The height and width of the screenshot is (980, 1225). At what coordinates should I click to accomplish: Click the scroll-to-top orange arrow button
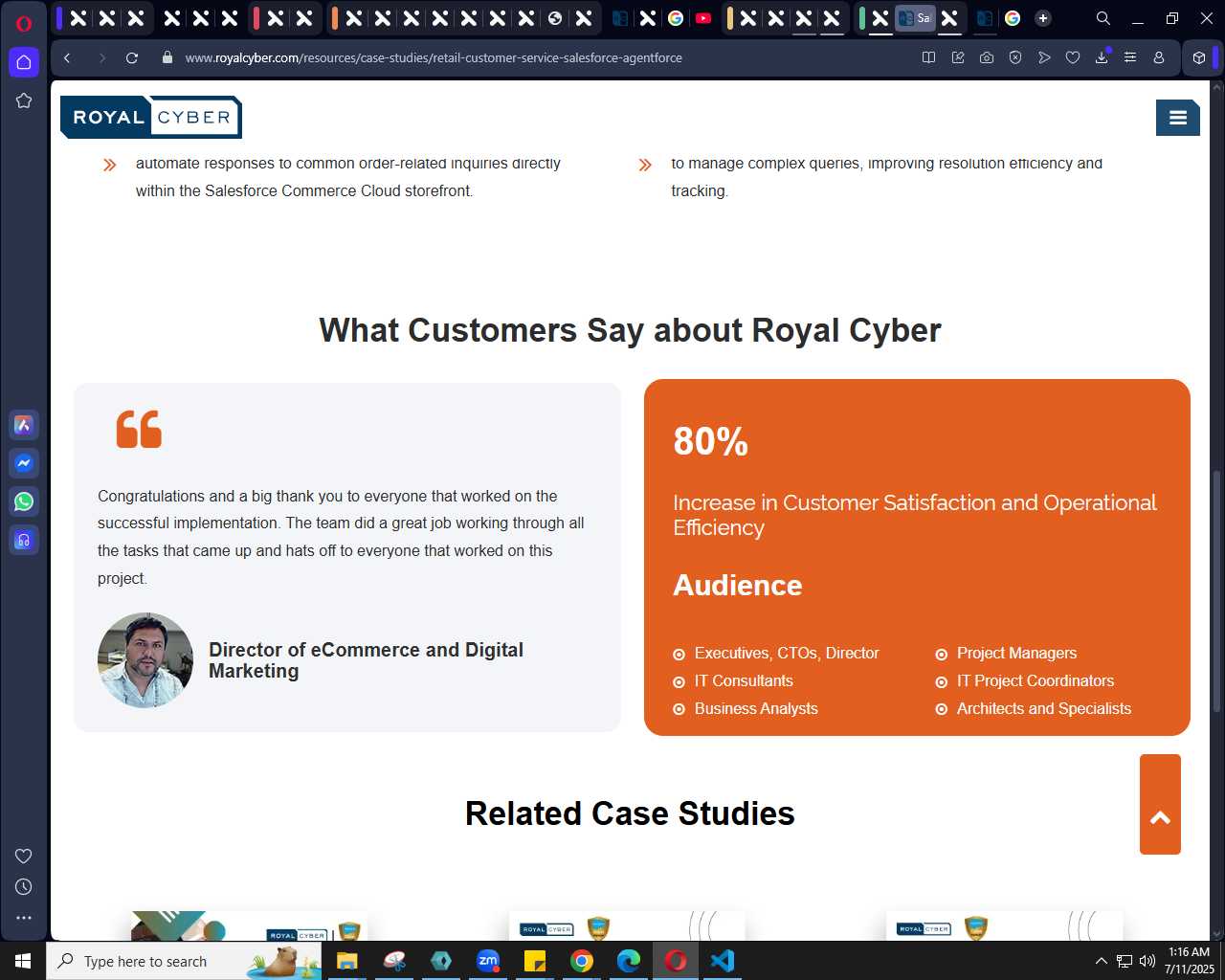tap(1160, 804)
